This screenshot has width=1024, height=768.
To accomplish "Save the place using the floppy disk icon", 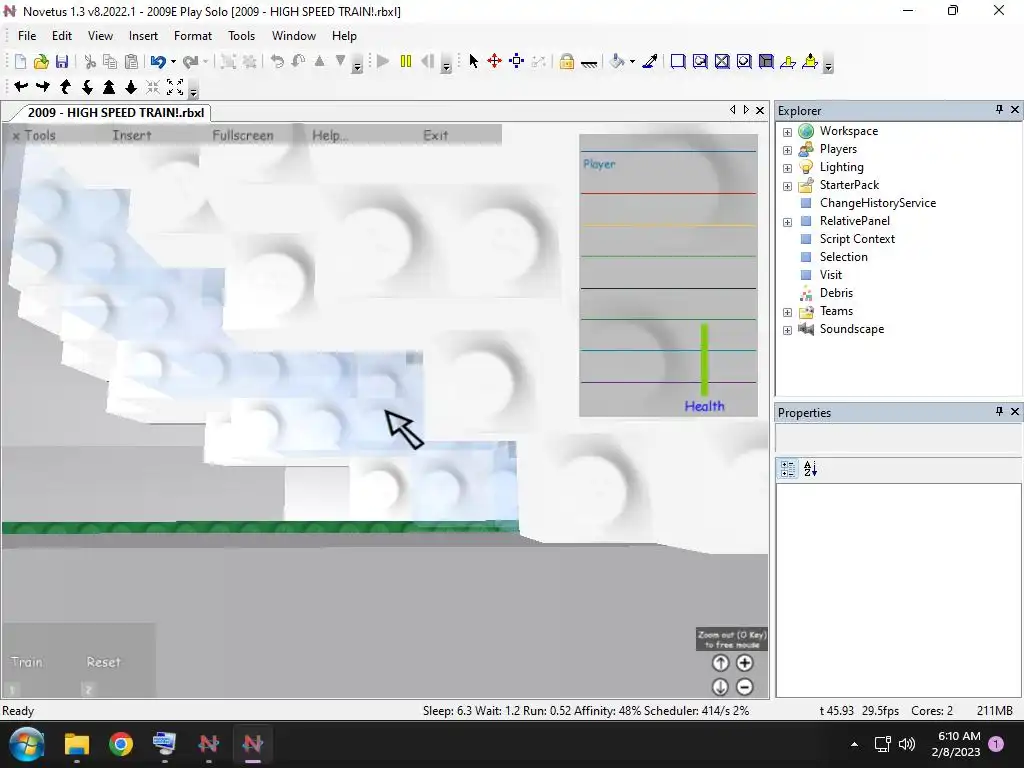I will click(x=61, y=61).
